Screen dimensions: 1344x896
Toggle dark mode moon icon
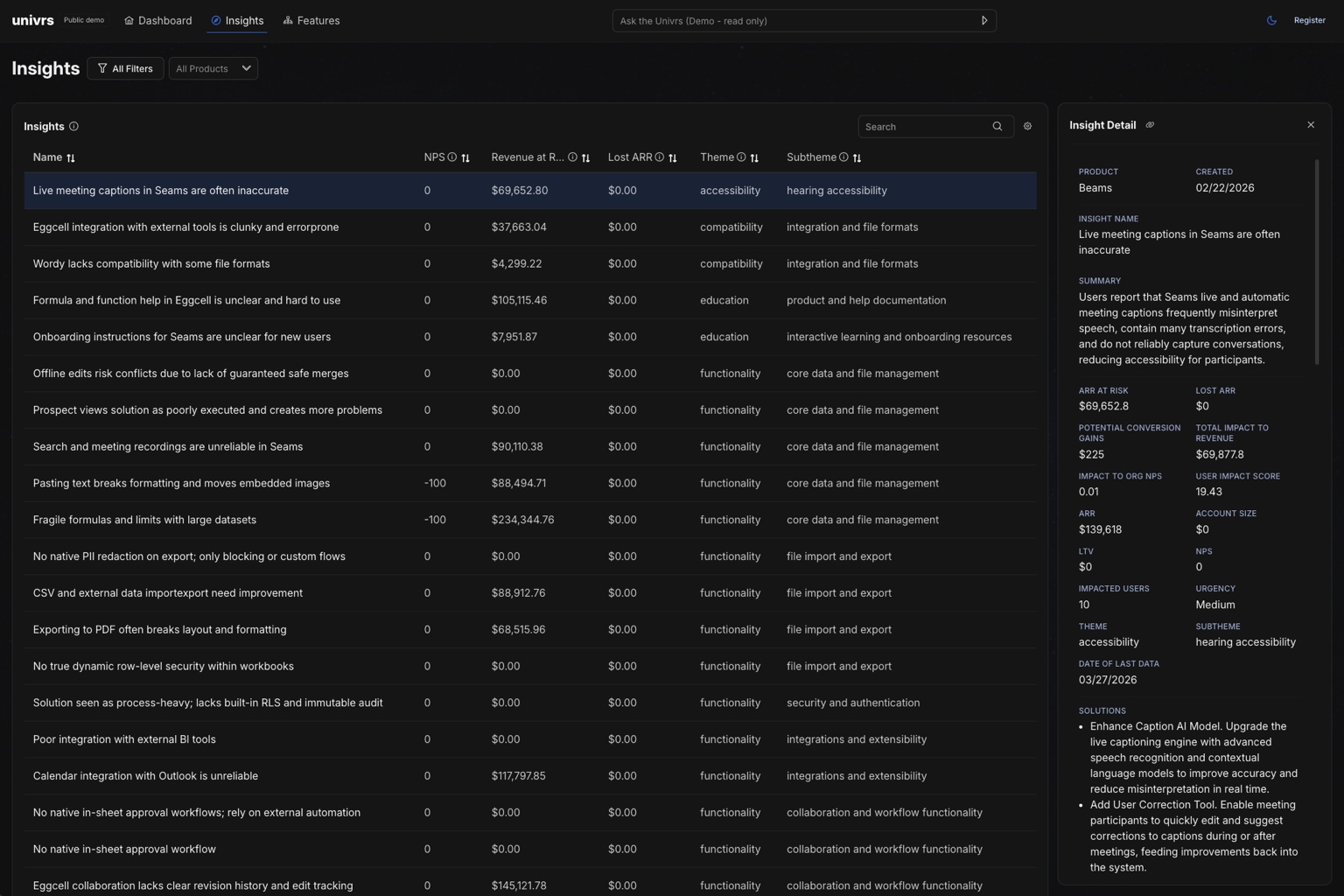[1271, 20]
